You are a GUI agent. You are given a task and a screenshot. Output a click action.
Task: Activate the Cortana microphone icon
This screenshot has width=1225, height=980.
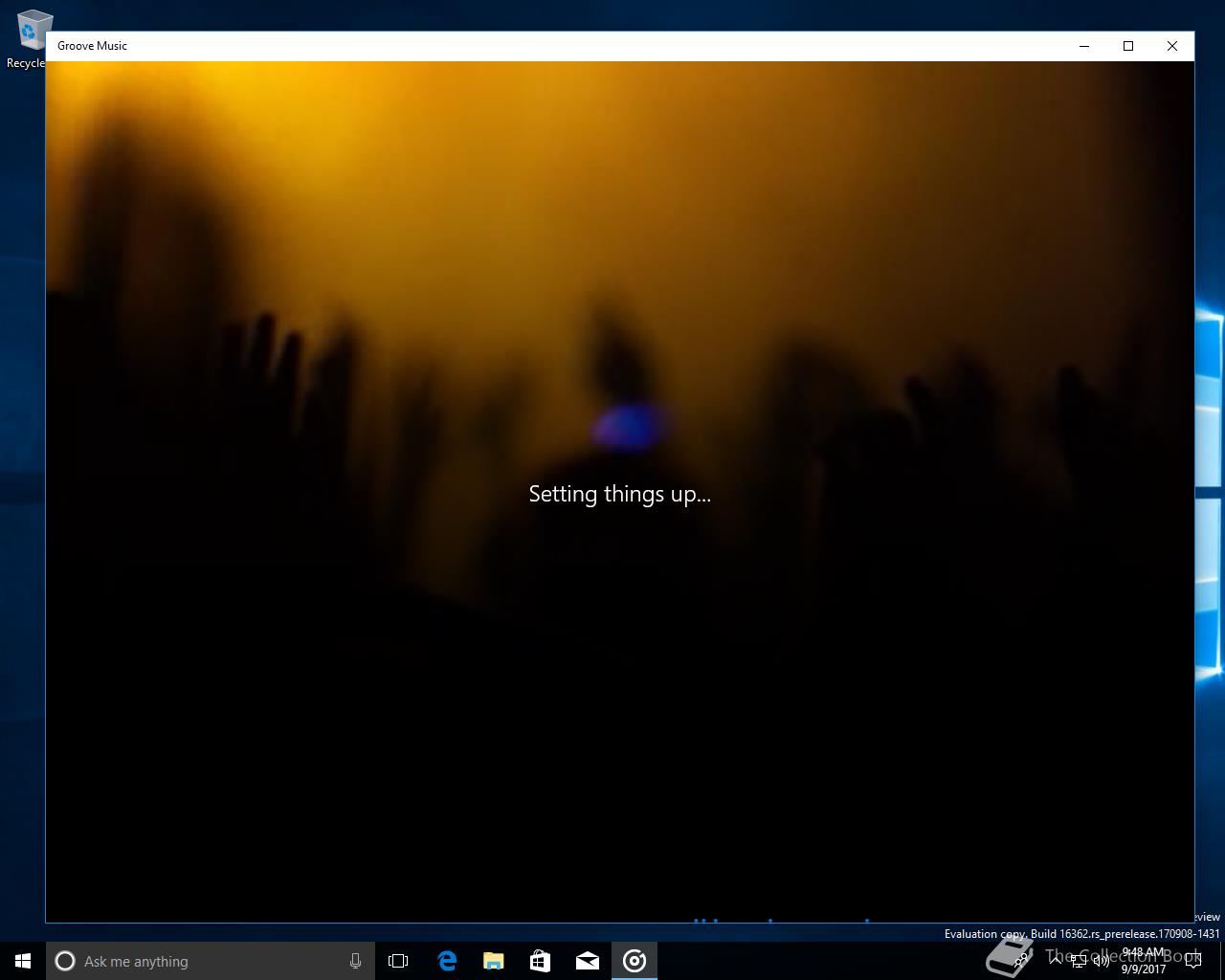pos(355,961)
